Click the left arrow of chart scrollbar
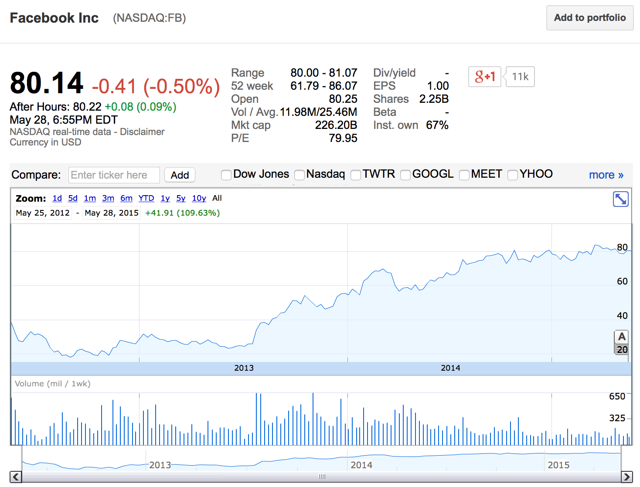This screenshot has width=640, height=487. click(16, 476)
